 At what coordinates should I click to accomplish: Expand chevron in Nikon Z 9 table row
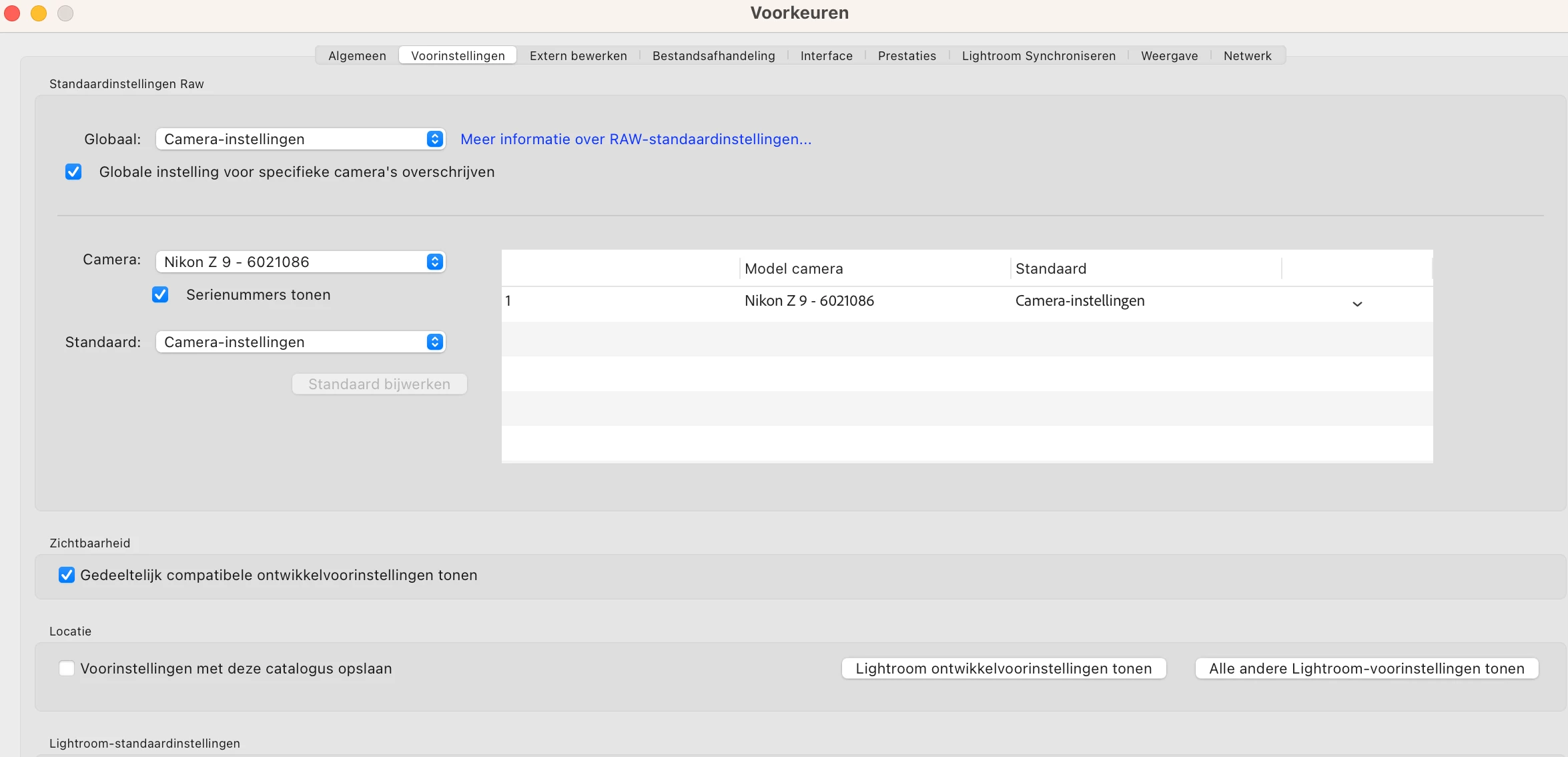point(1356,304)
